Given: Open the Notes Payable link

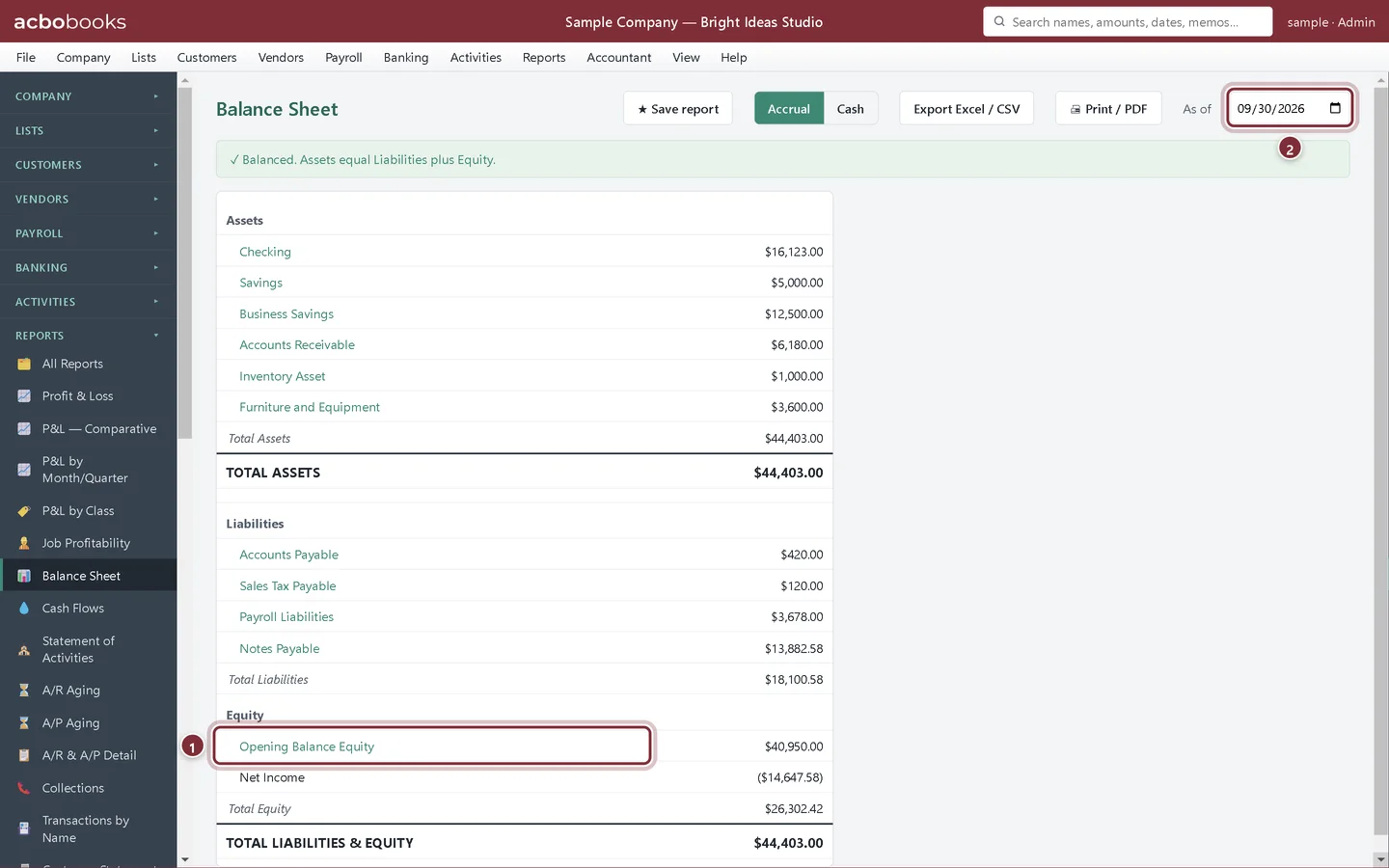Looking at the screenshot, I should click(280, 649).
